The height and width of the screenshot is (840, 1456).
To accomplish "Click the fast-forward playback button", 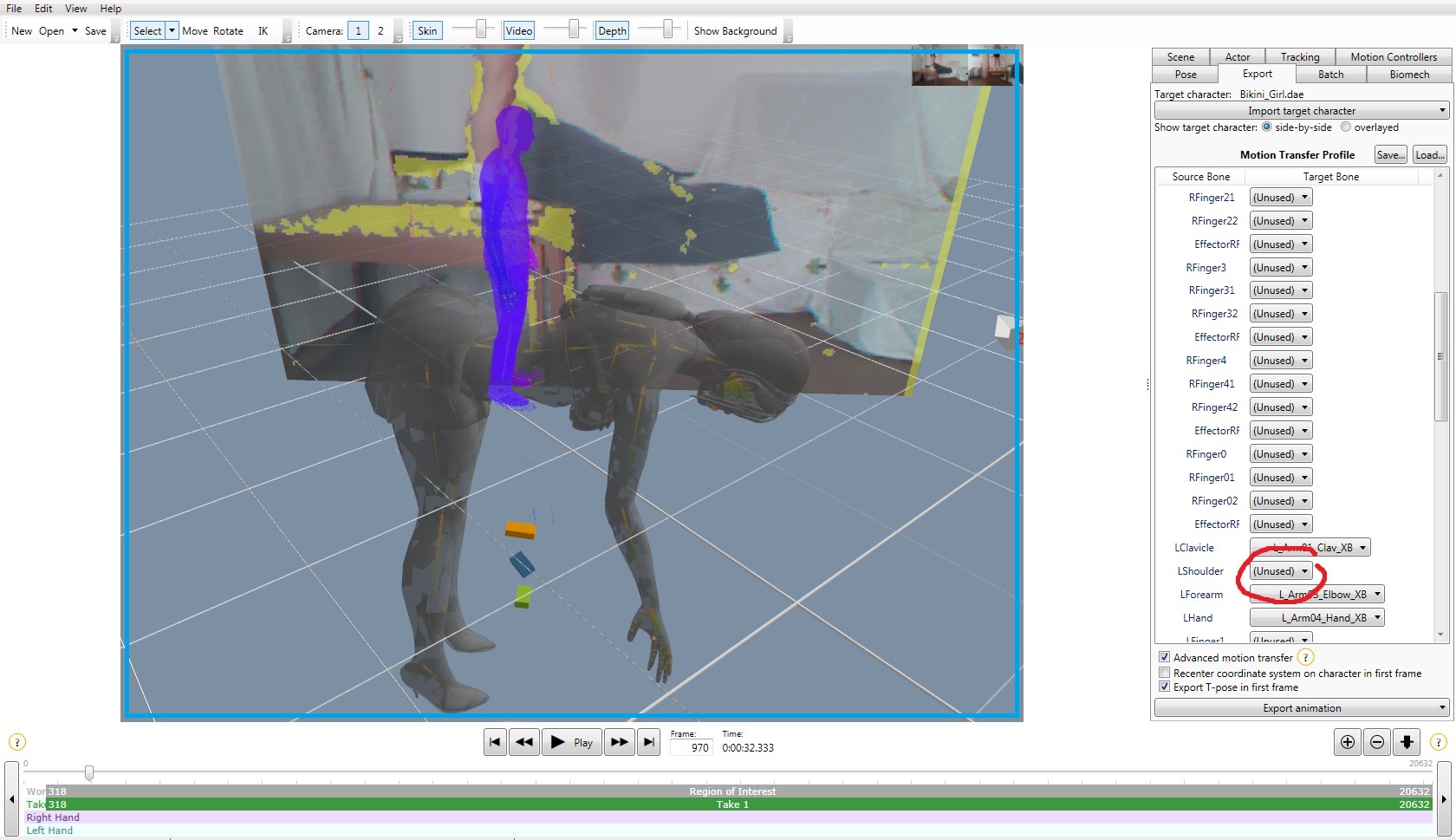I will click(x=619, y=742).
